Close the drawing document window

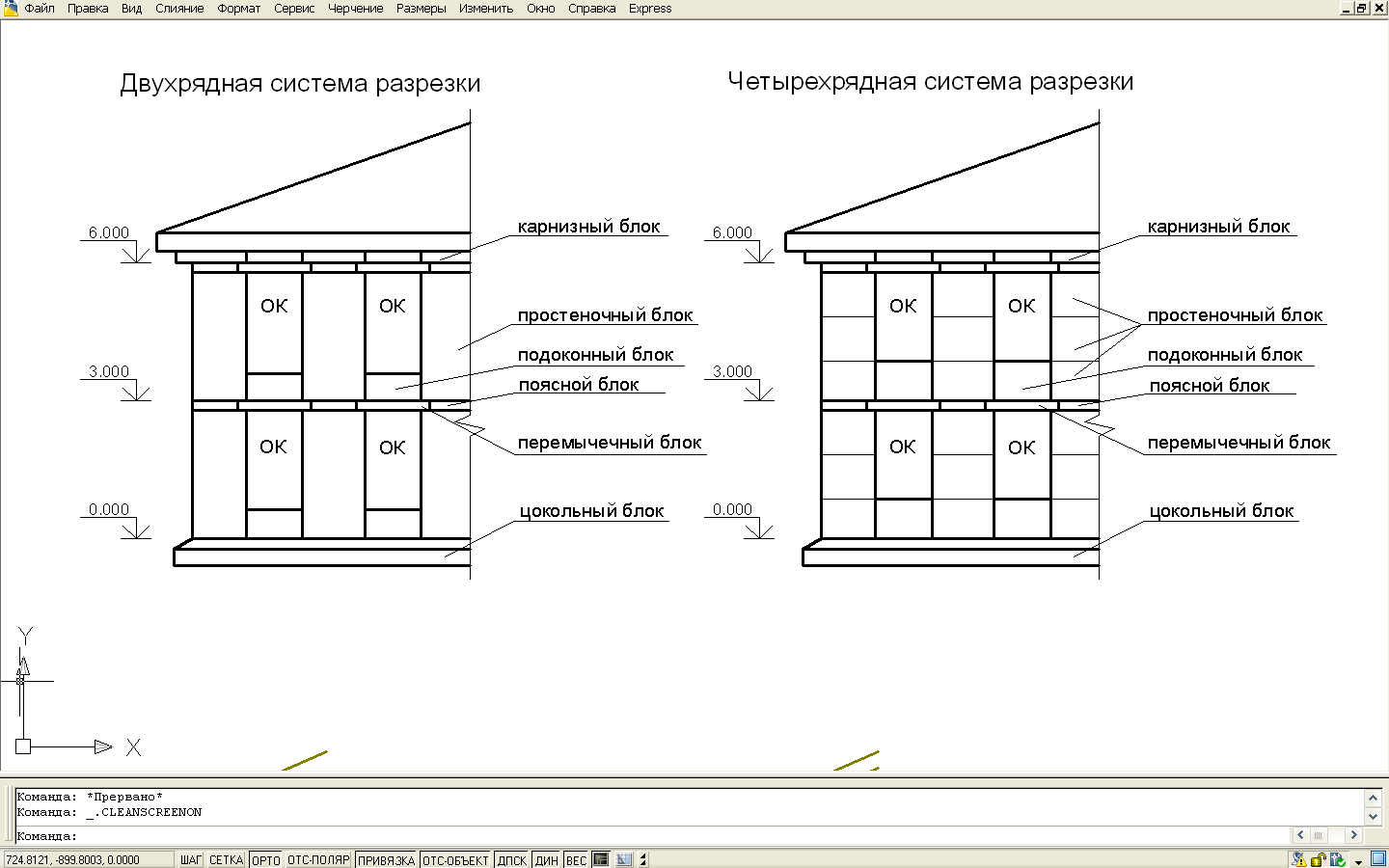click(x=1378, y=8)
